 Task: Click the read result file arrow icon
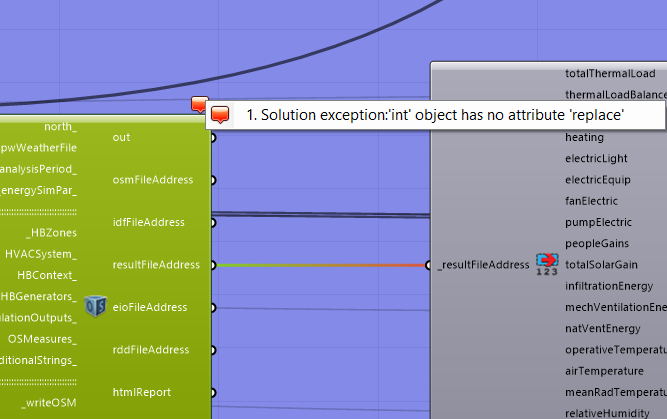(547, 264)
